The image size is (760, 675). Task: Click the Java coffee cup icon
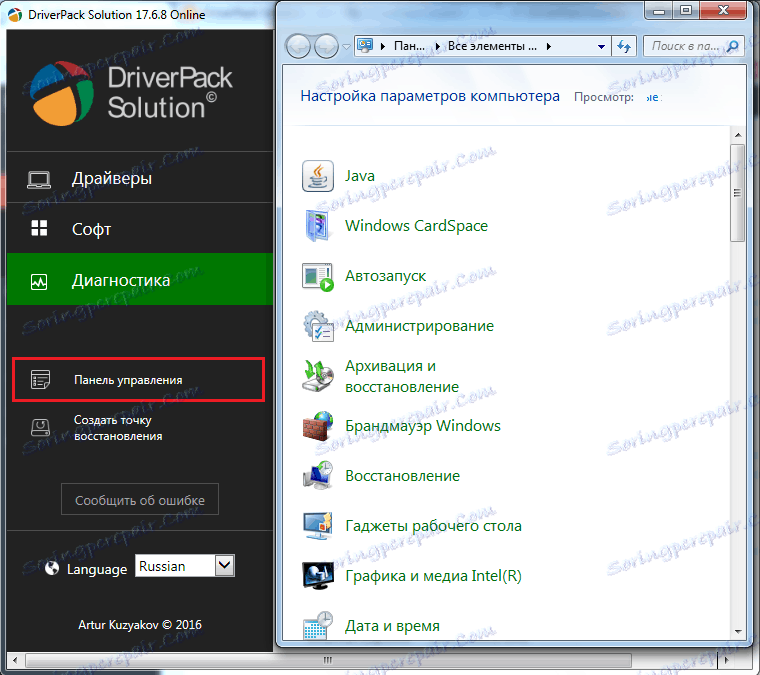[x=318, y=176]
